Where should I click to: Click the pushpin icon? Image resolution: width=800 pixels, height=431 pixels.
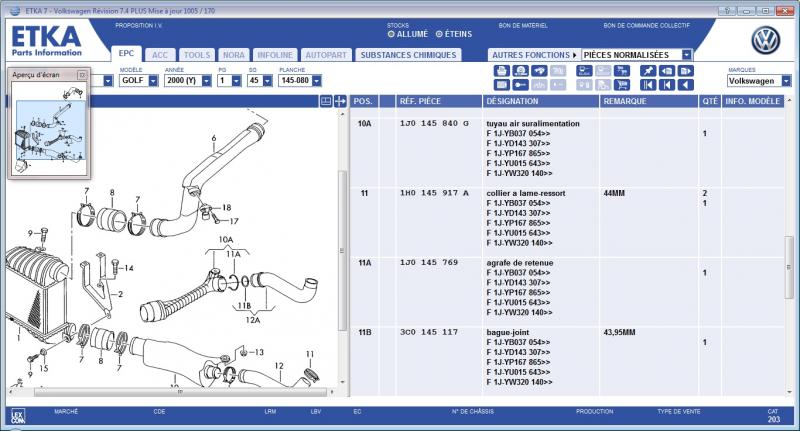coord(648,70)
